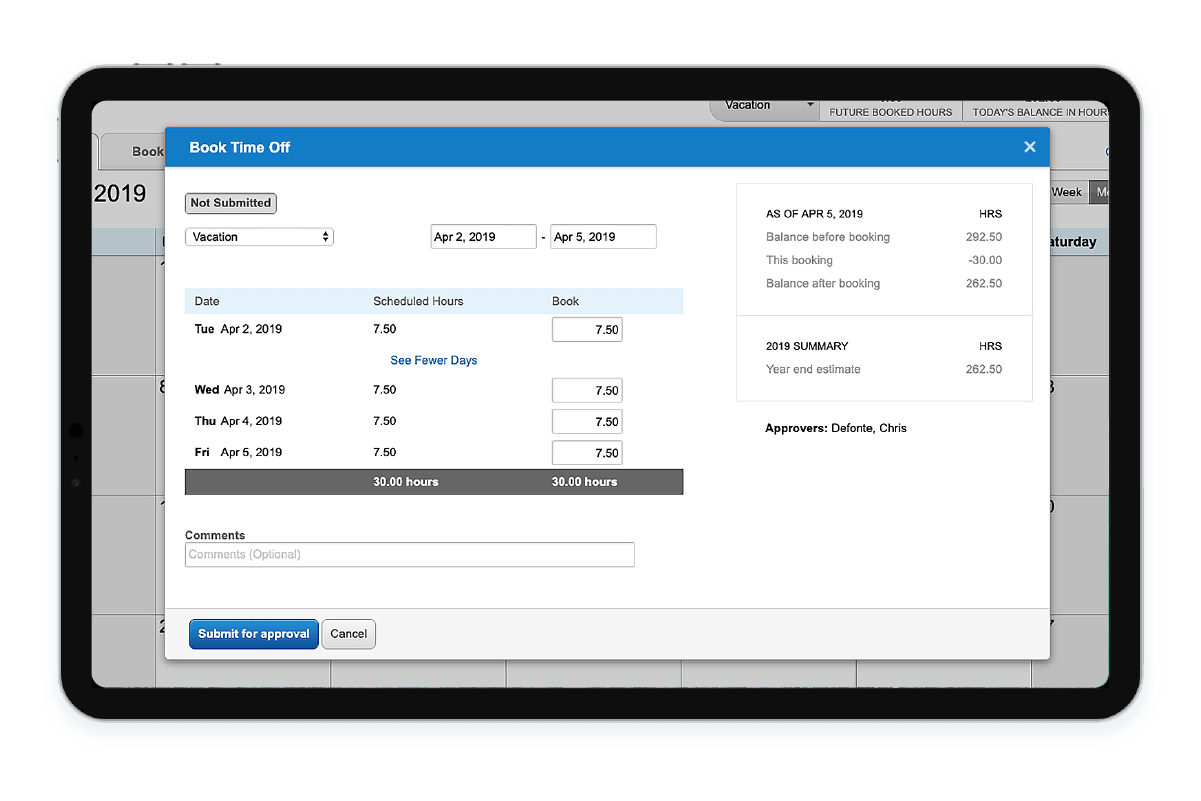
Task: Click the Date column header
Action: tap(207, 301)
